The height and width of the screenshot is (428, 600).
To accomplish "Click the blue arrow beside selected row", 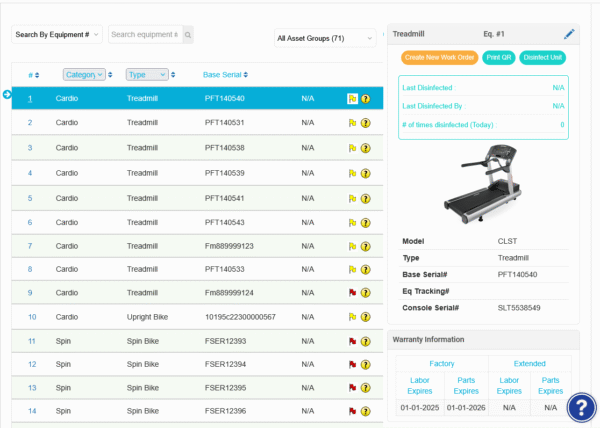I will click(7, 94).
